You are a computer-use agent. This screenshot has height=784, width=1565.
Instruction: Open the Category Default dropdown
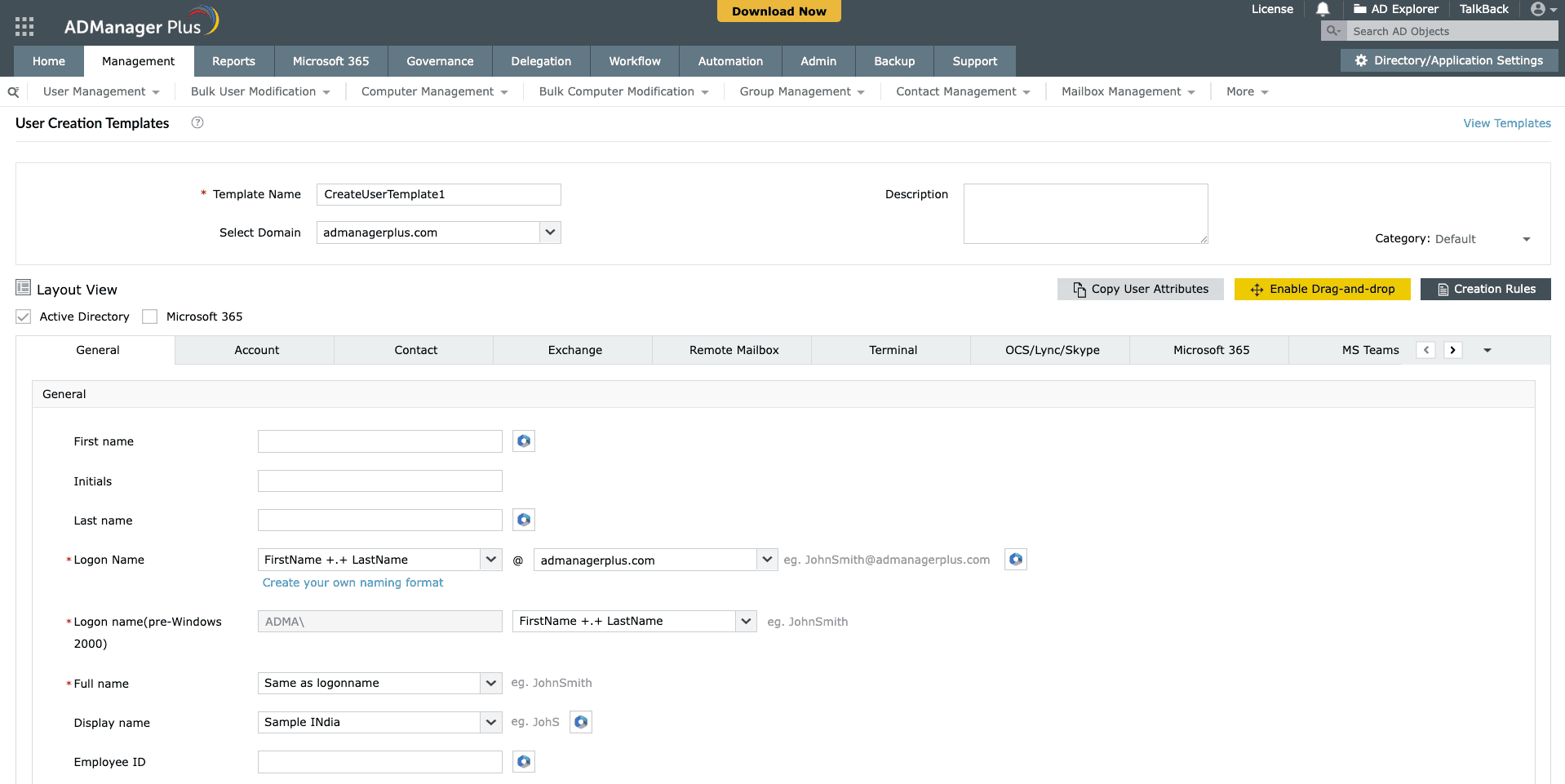1527,239
